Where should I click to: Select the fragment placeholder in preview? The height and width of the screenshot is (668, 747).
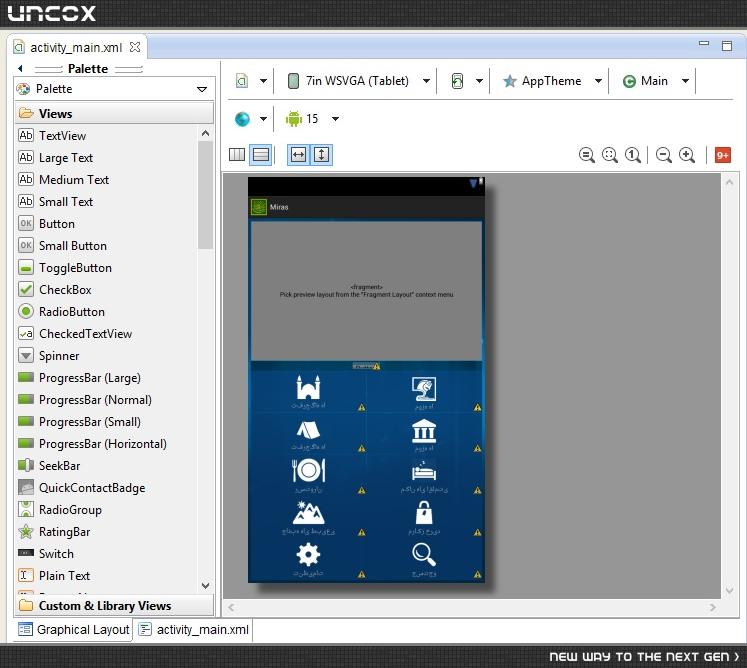[x=366, y=291]
